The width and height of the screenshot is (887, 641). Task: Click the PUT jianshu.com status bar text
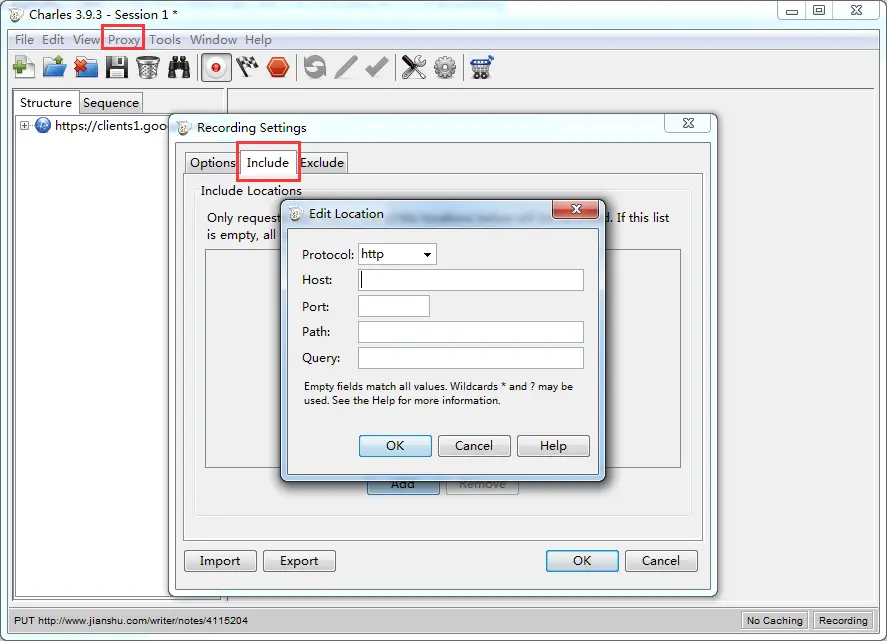pos(131,620)
